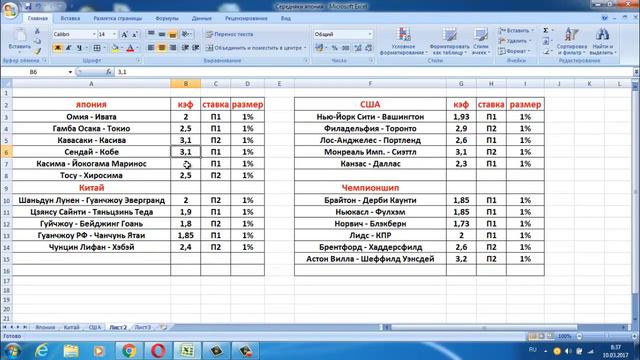This screenshot has height=360, width=640.
Task: Click the Clear eraser icon
Action: (x=546, y=51)
